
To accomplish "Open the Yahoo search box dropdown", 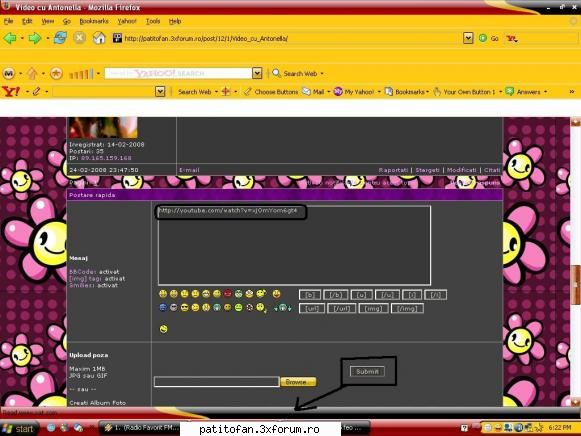I will (x=257, y=73).
